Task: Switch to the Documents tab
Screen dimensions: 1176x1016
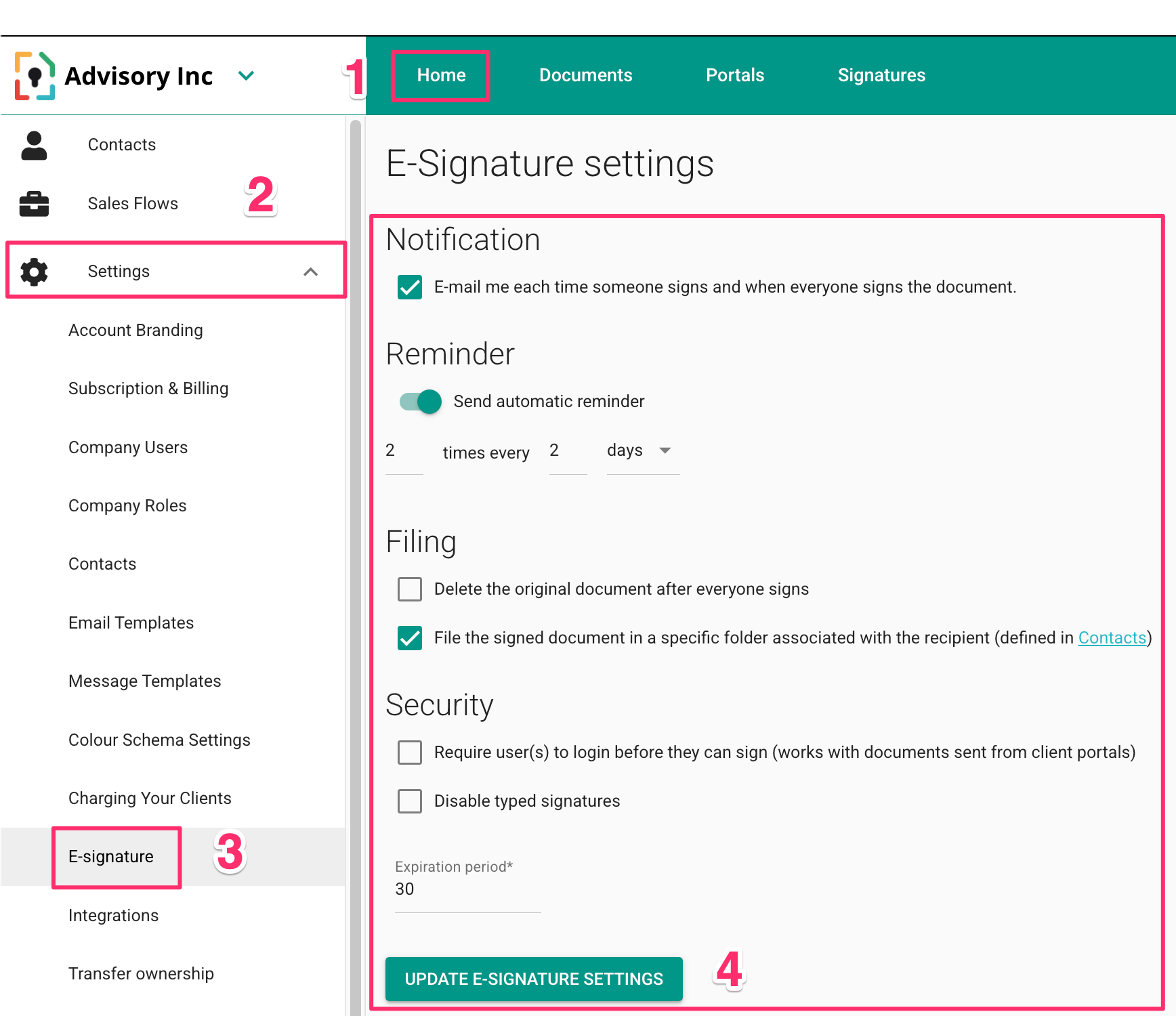Action: [x=585, y=75]
